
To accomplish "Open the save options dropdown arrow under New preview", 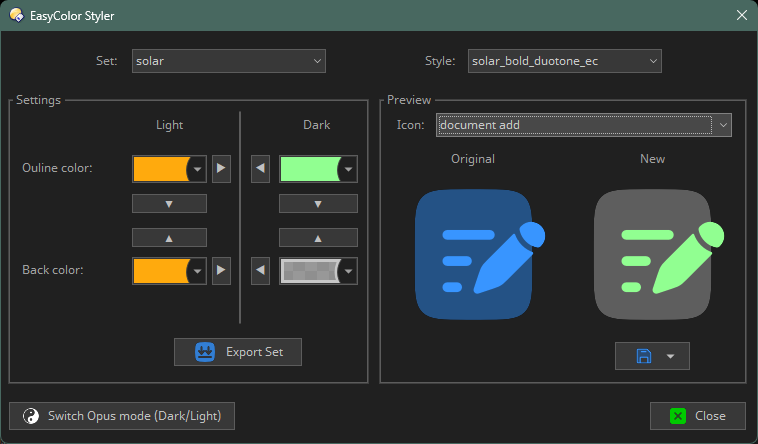I will click(670, 356).
